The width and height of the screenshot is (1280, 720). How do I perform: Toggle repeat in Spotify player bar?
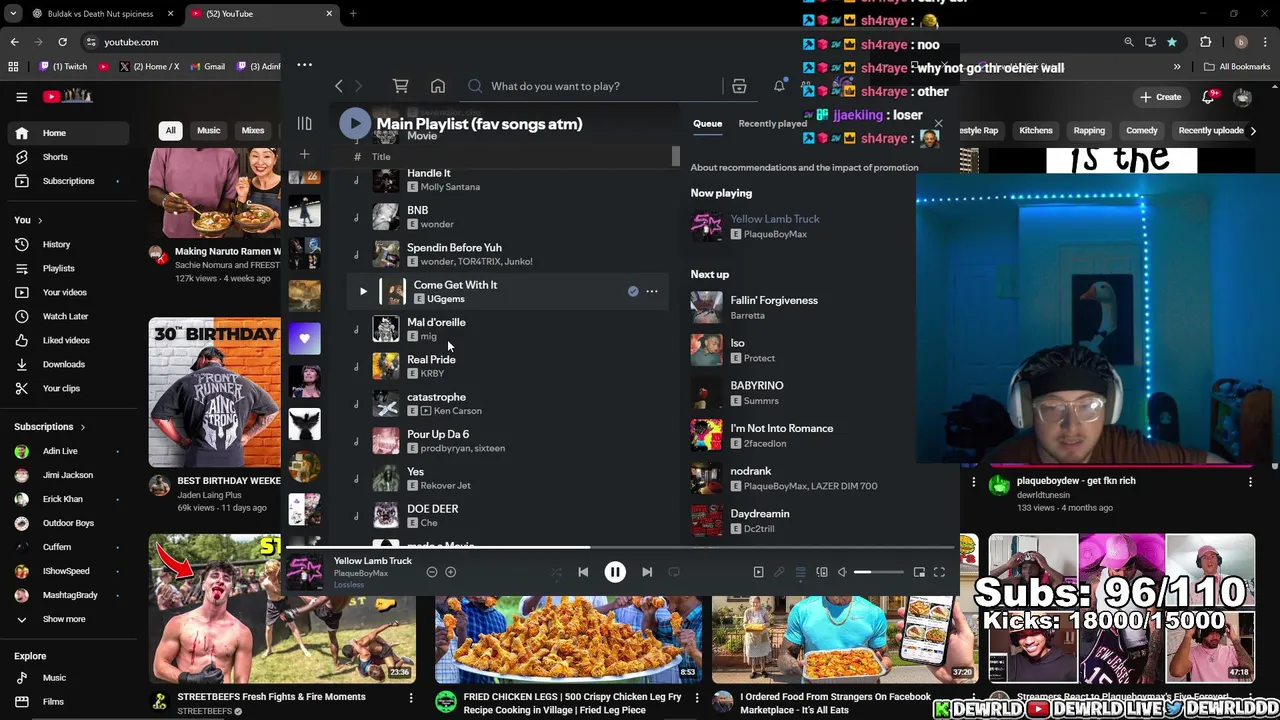click(x=674, y=572)
